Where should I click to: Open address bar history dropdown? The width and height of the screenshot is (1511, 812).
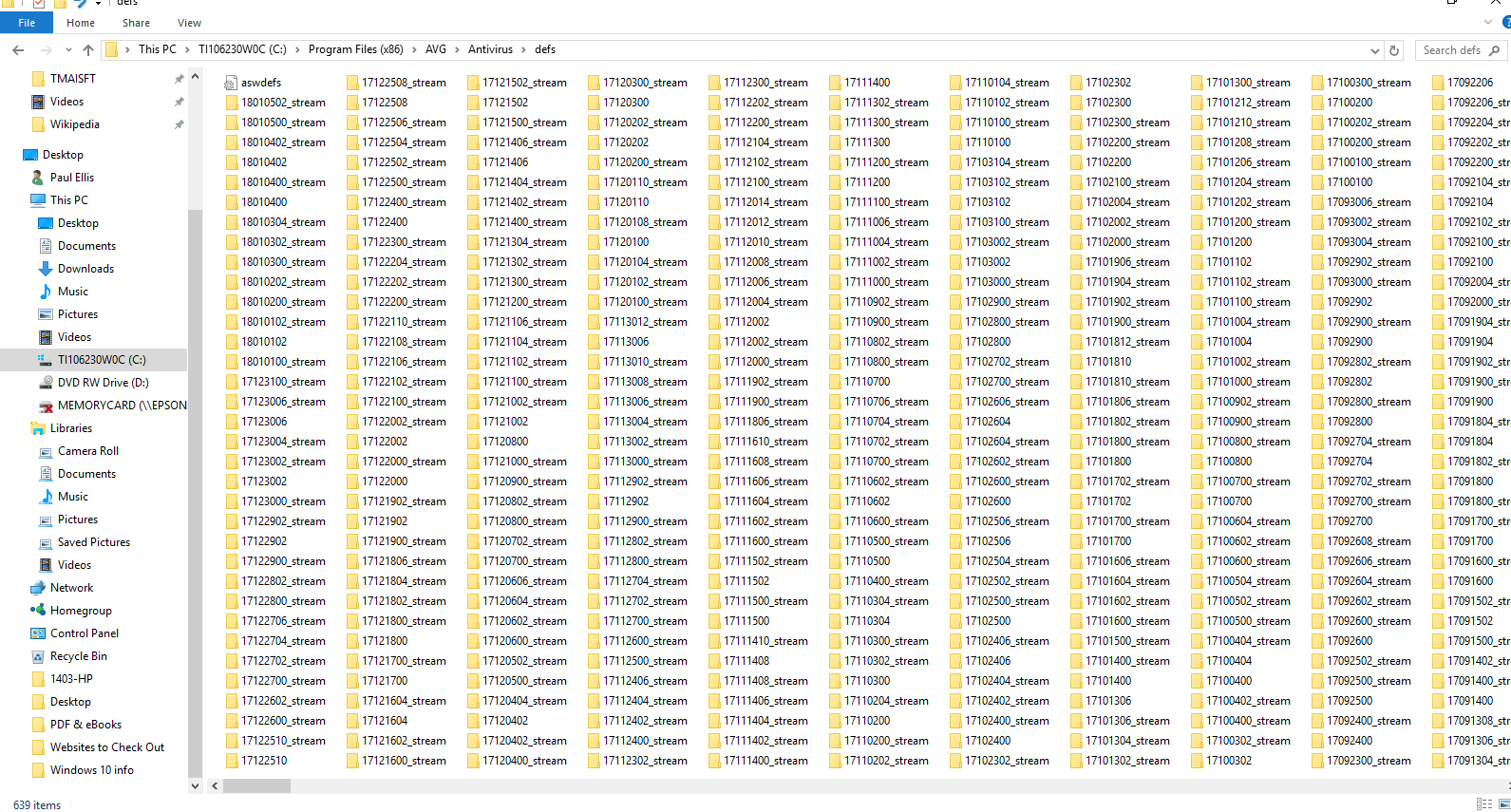click(1374, 50)
